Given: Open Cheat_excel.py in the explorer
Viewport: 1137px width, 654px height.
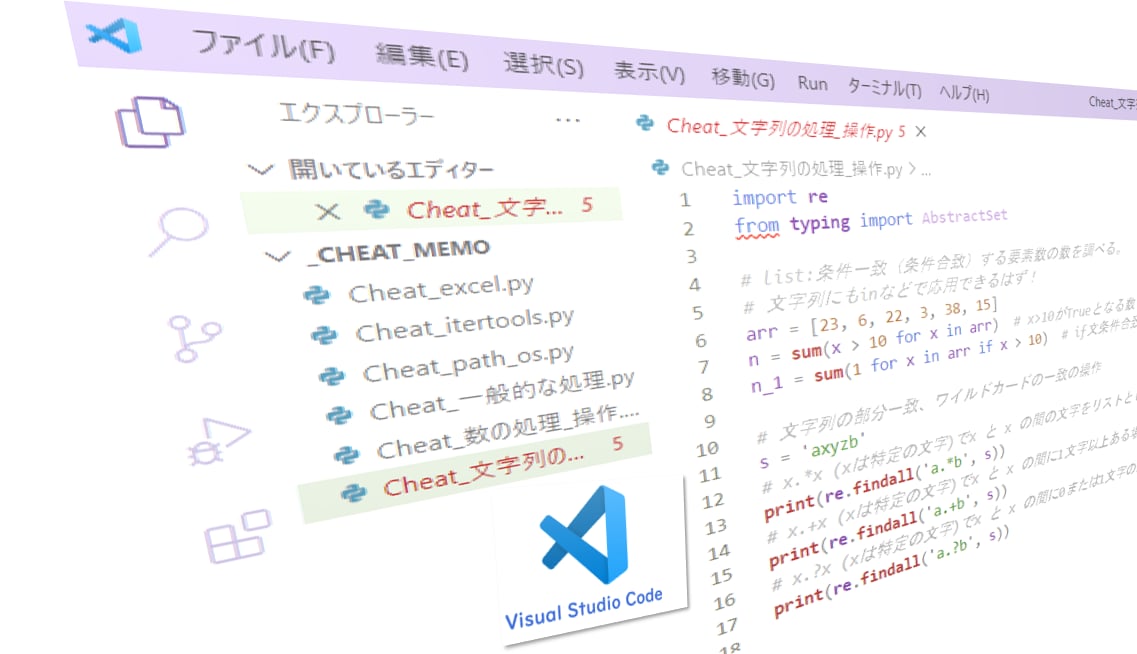Looking at the screenshot, I should [441, 289].
